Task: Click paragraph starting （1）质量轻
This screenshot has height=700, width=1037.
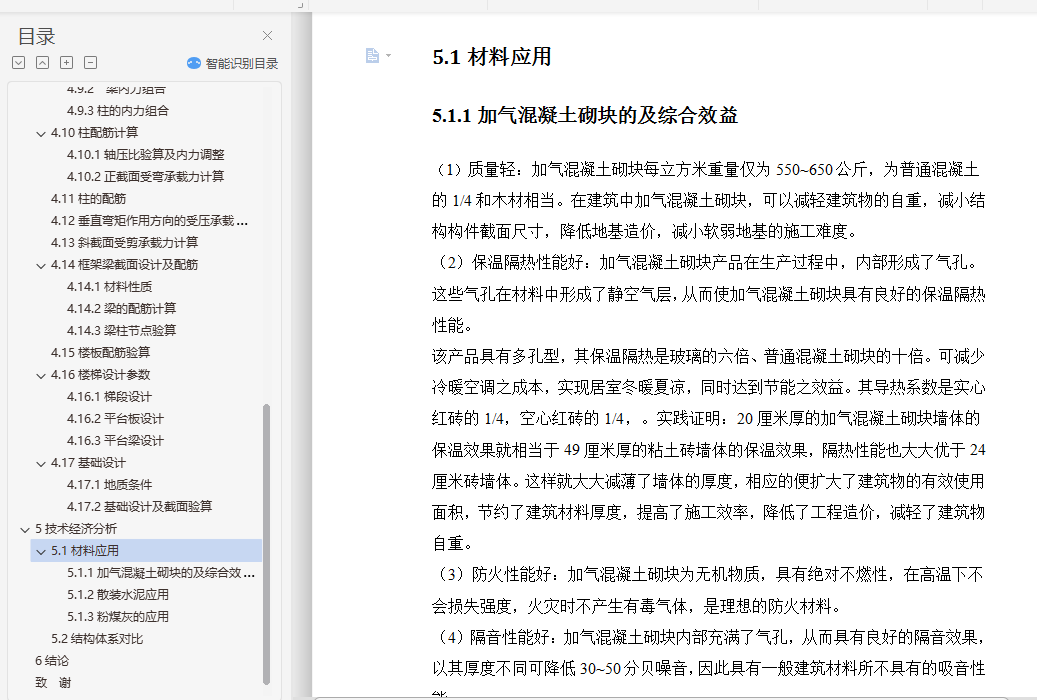Action: 708,200
